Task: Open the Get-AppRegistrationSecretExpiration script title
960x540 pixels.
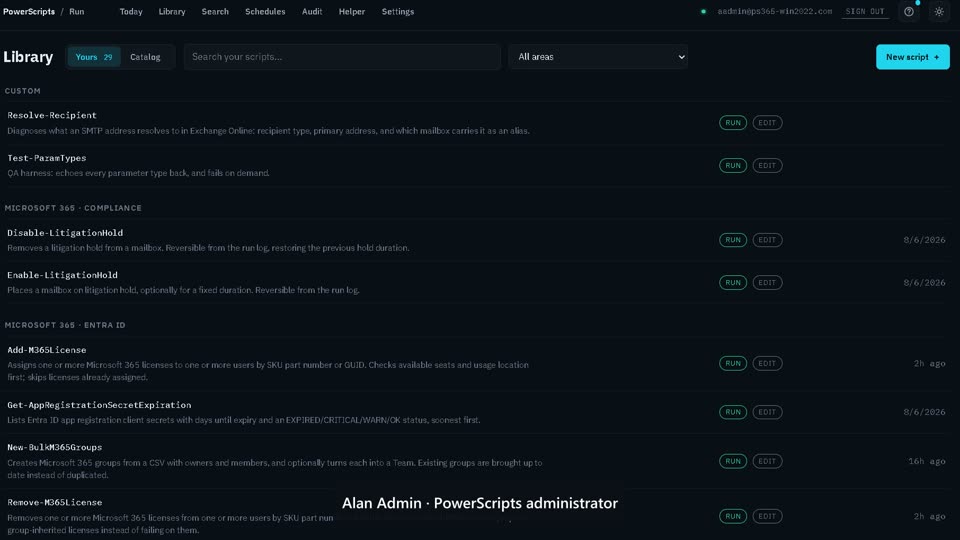Action: tap(99, 405)
